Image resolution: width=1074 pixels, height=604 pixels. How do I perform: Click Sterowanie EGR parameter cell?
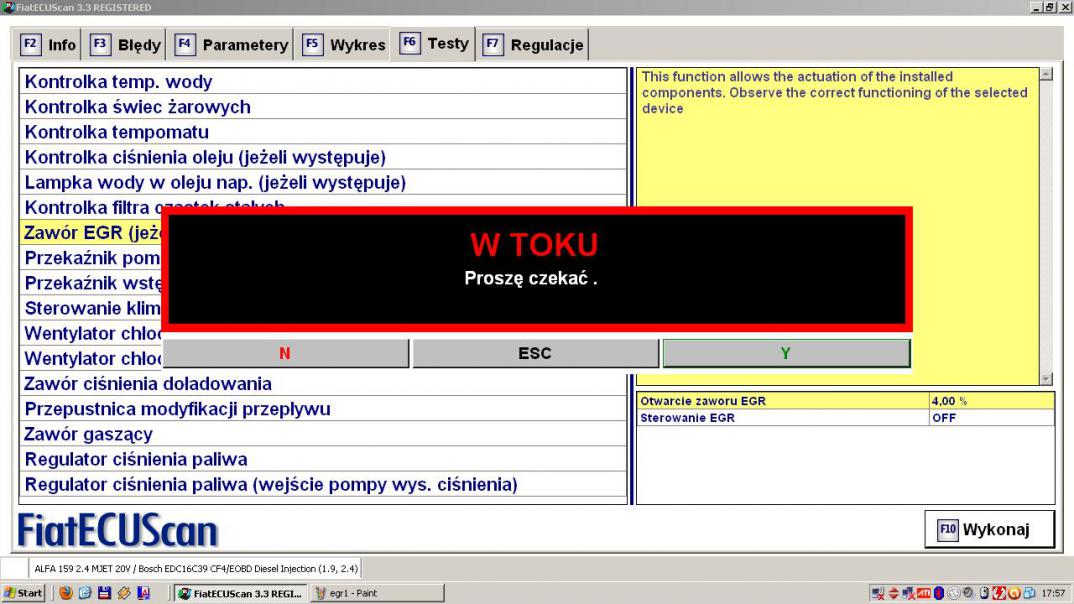[782, 418]
